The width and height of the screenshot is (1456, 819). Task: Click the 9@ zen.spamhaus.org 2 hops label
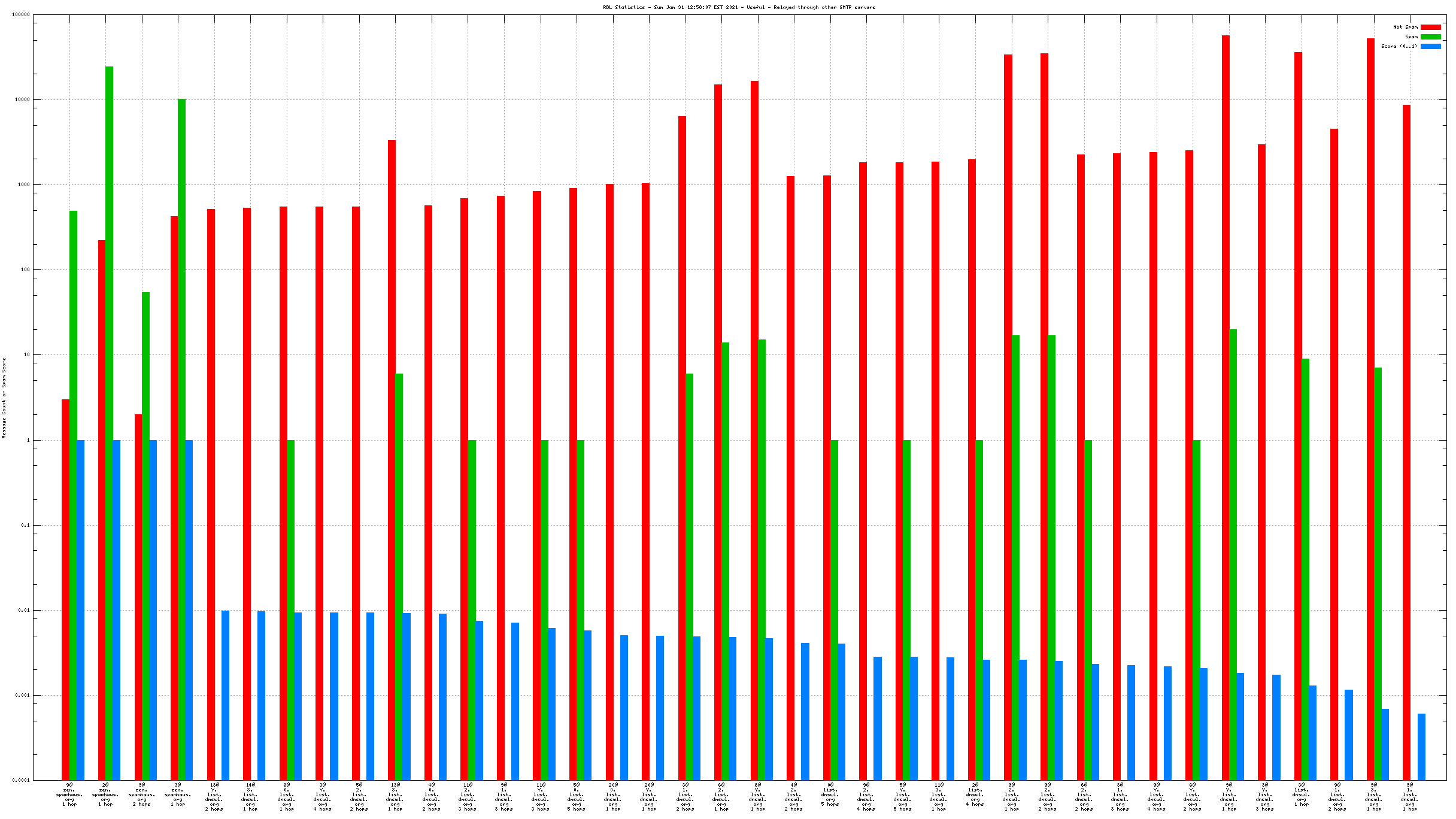pyautogui.click(x=142, y=794)
